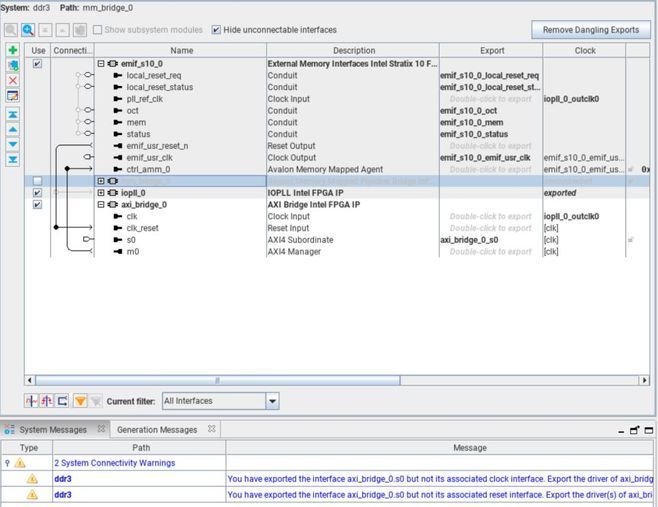
Task: Click the warning icon on the reset interface message
Action: pos(32,495)
